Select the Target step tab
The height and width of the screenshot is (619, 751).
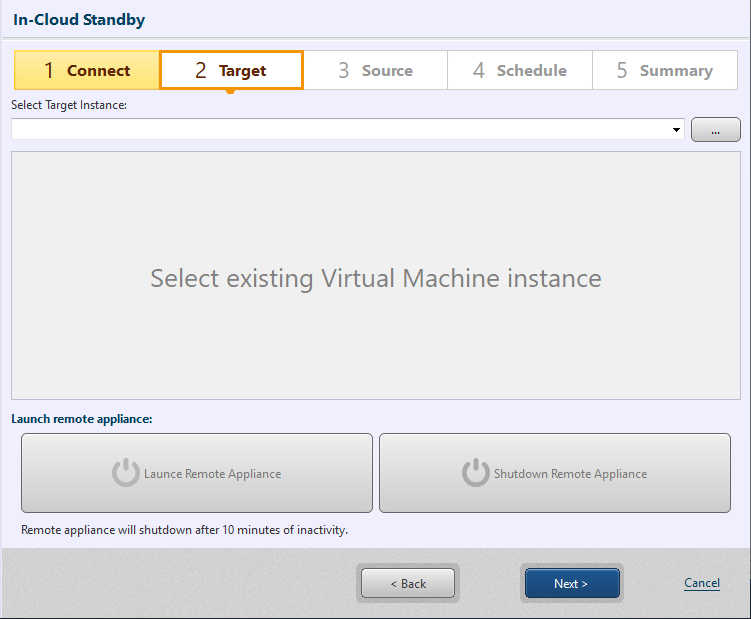(231, 71)
